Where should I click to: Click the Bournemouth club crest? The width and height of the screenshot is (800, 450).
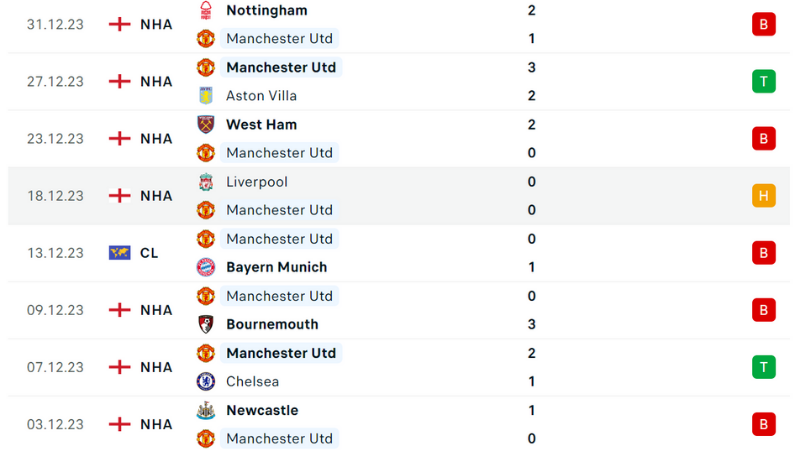point(206,324)
